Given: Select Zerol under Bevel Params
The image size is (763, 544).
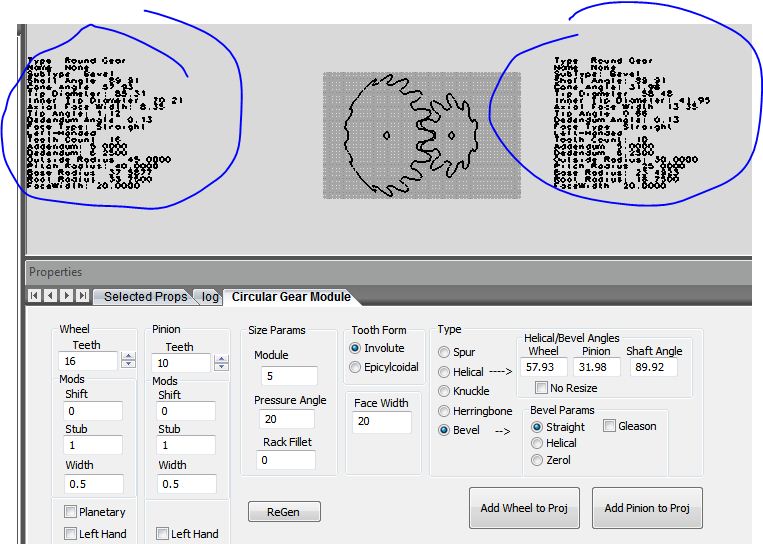Looking at the screenshot, I should click(537, 460).
